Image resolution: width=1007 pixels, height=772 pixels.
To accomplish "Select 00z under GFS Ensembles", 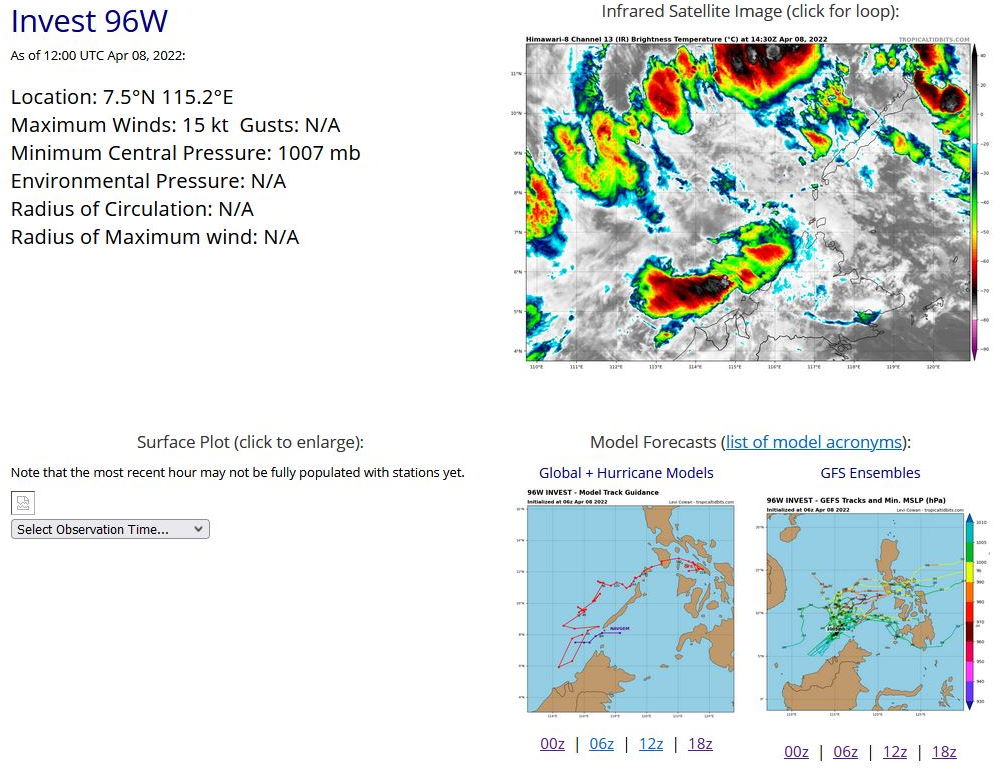I will (x=796, y=752).
